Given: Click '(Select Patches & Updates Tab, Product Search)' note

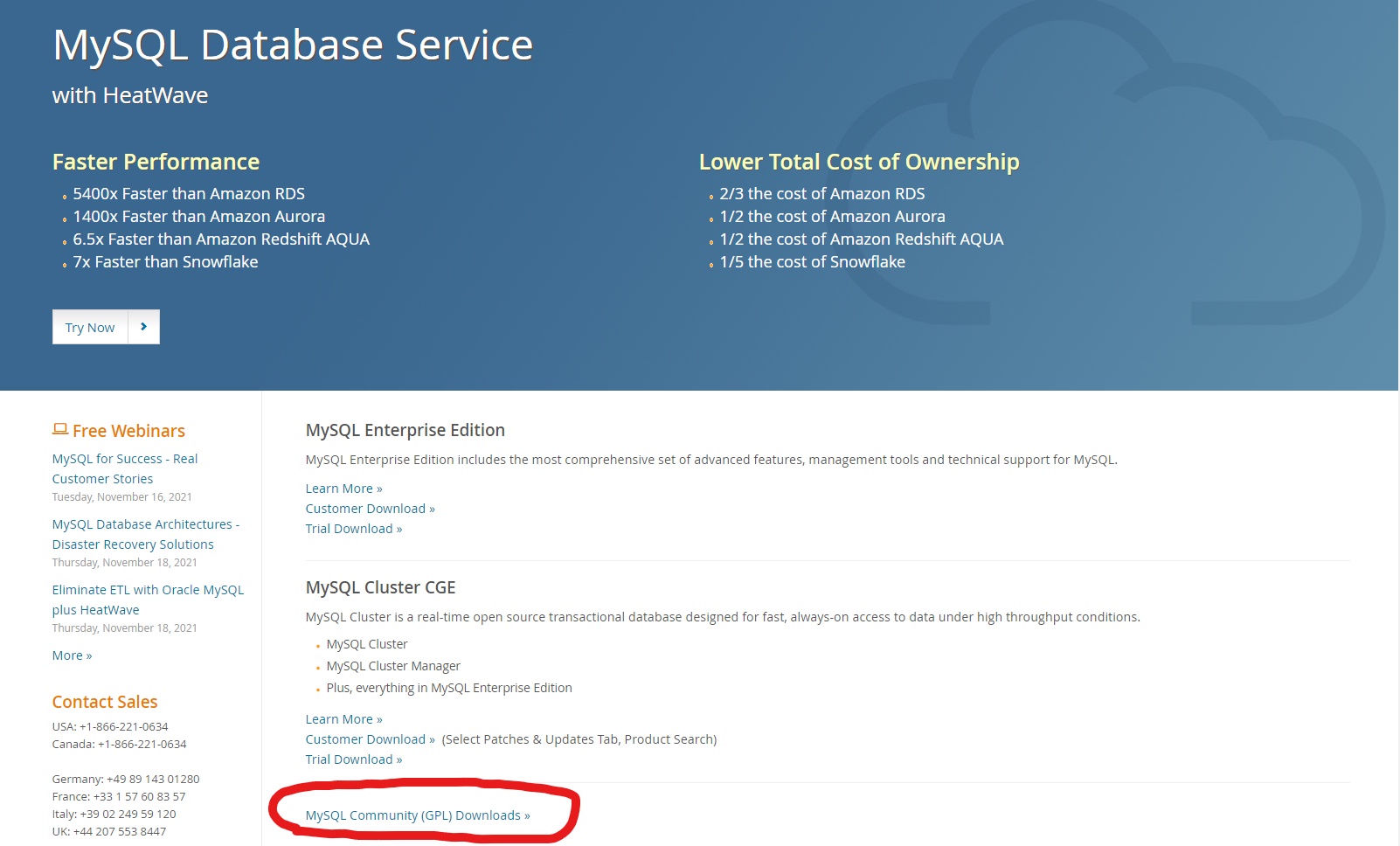Looking at the screenshot, I should pyautogui.click(x=579, y=739).
